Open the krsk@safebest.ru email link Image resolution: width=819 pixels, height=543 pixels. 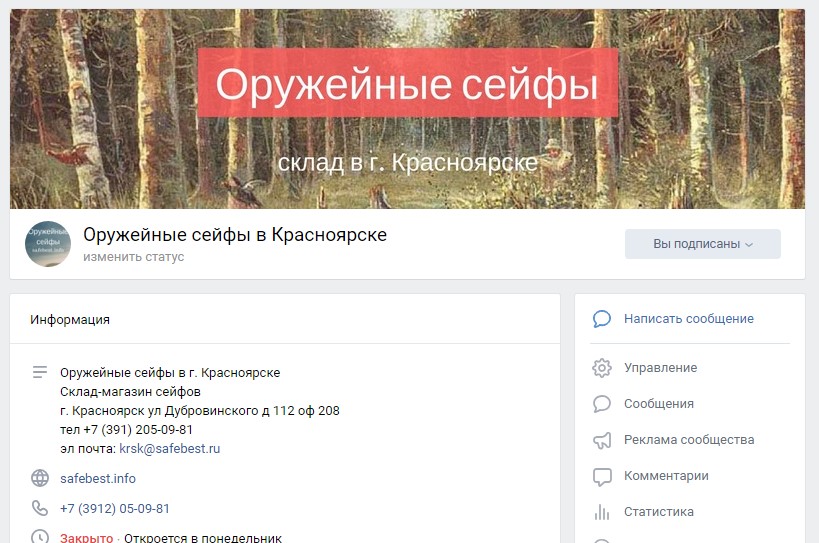(x=170, y=448)
